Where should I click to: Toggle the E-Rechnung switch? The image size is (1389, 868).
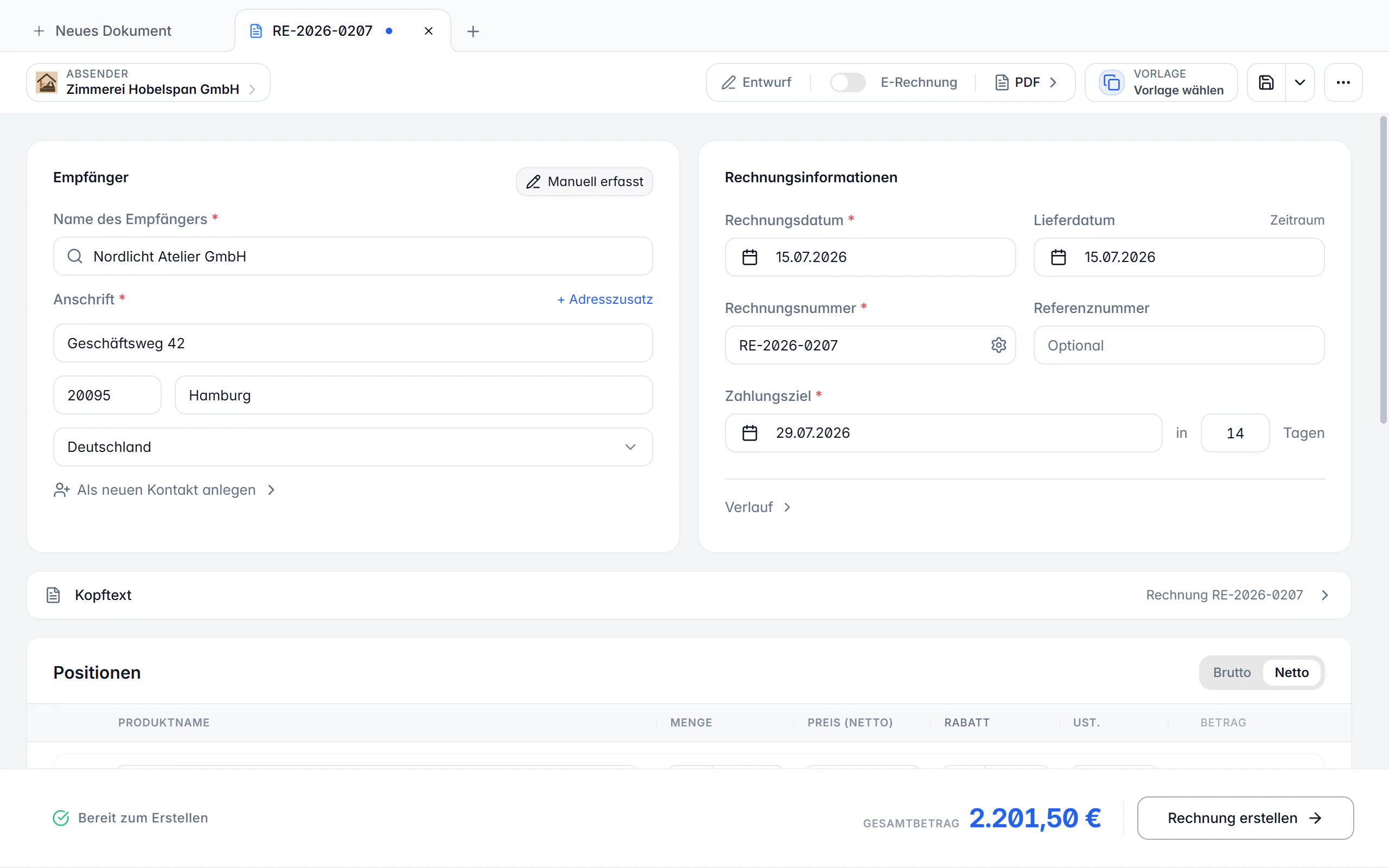(848, 82)
